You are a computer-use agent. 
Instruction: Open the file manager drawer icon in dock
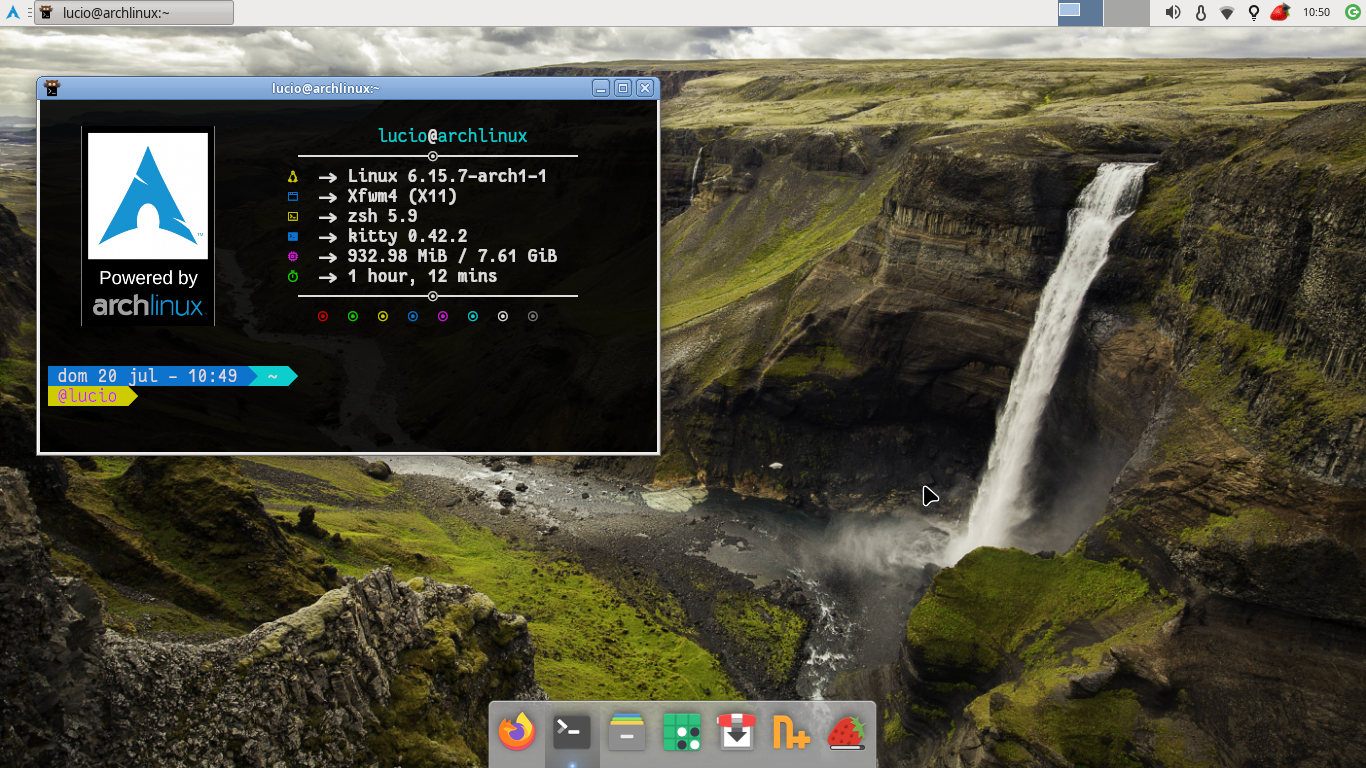click(627, 732)
